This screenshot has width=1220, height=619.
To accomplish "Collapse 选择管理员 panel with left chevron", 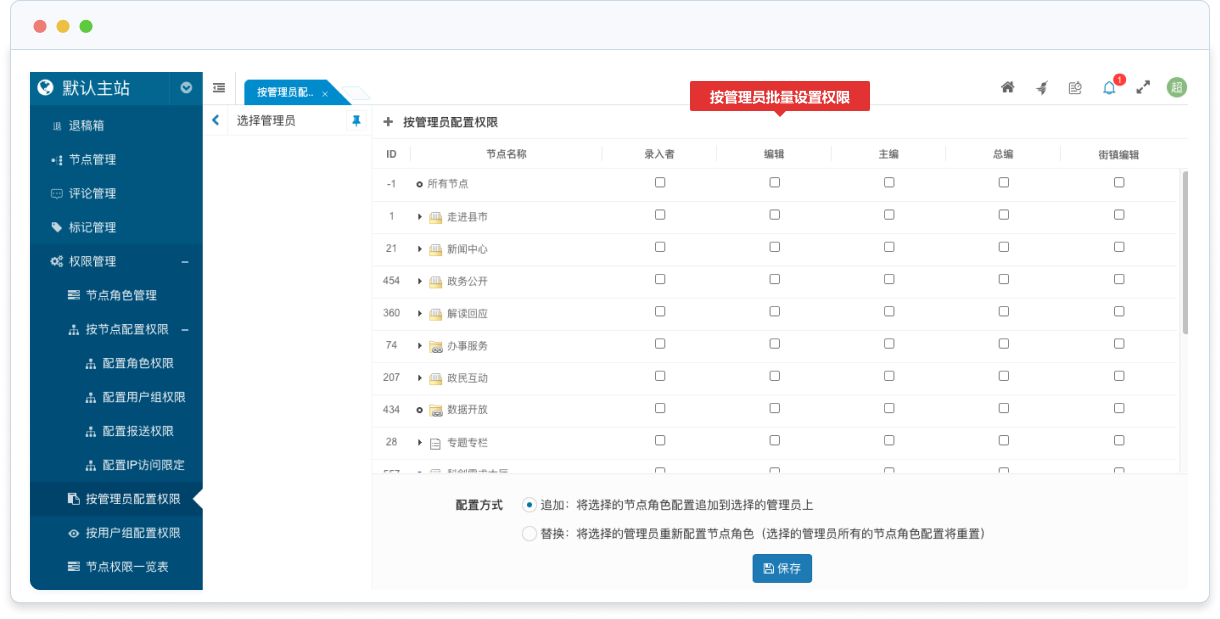I will pyautogui.click(x=216, y=121).
